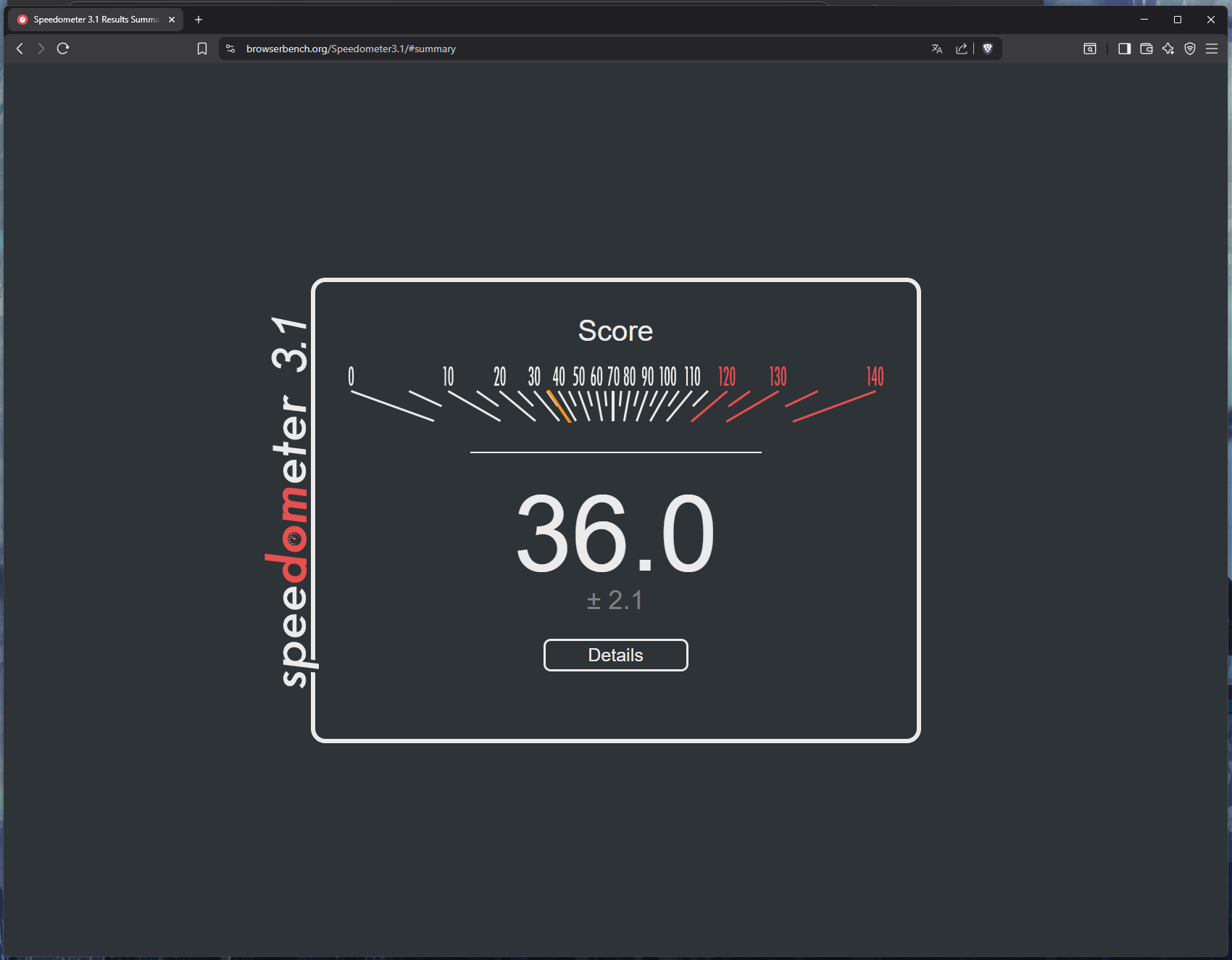Click the 20 gauge label
Viewport: 1232px width, 960px height.
tap(500, 376)
